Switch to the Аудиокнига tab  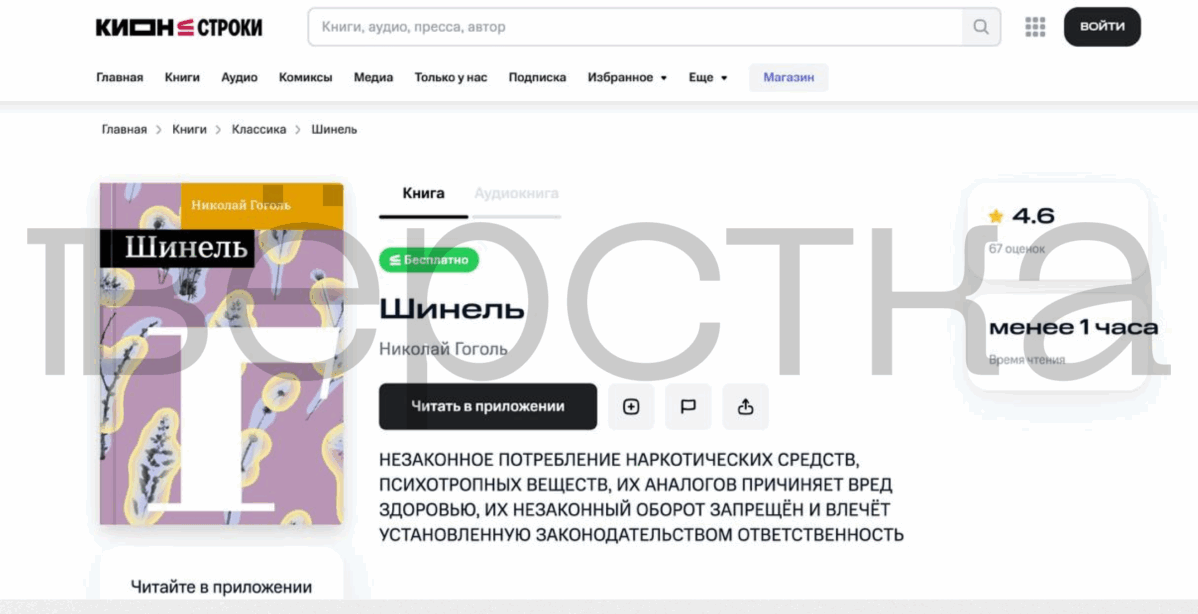pyautogui.click(x=515, y=193)
